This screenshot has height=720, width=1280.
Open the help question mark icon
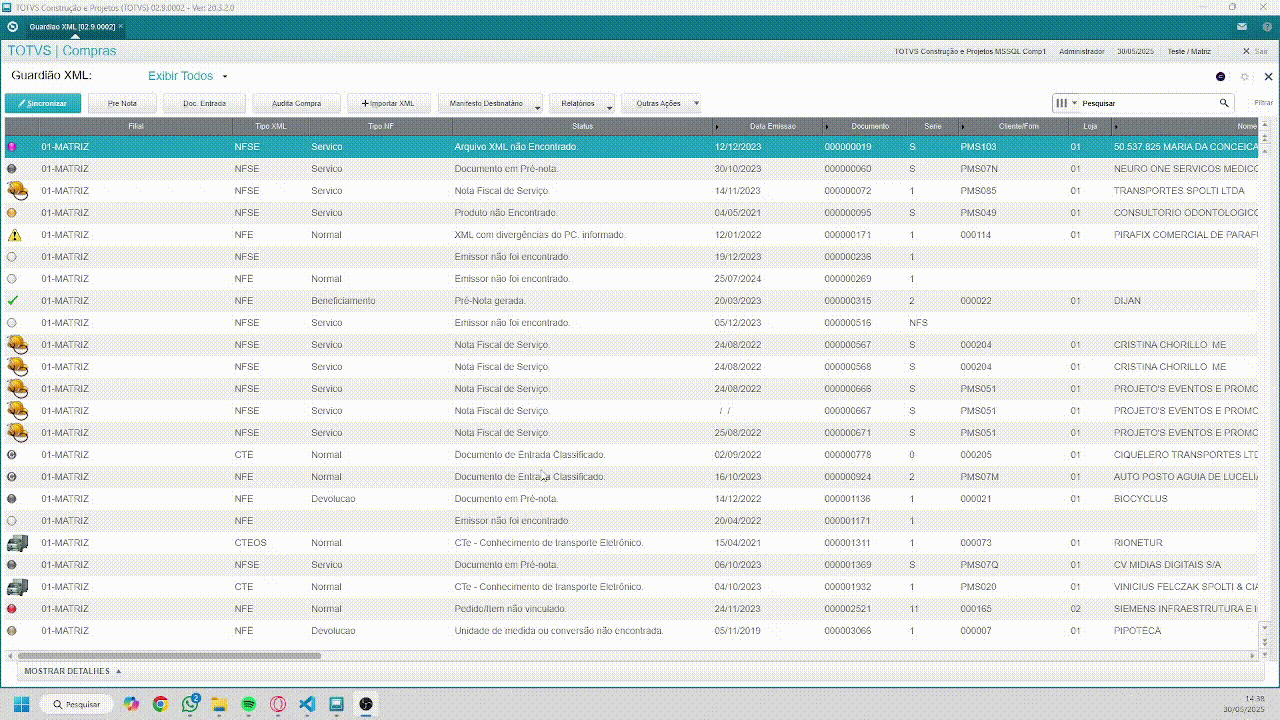coord(1265,26)
